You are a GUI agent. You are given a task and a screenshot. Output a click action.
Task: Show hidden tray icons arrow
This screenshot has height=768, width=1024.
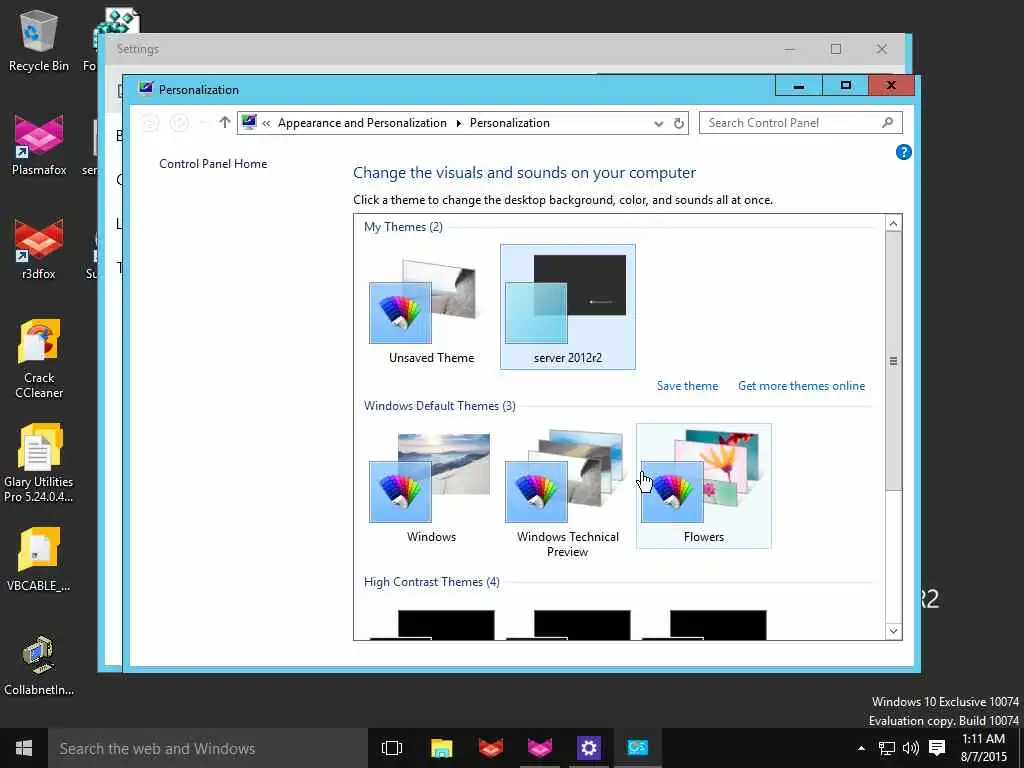[x=861, y=748]
